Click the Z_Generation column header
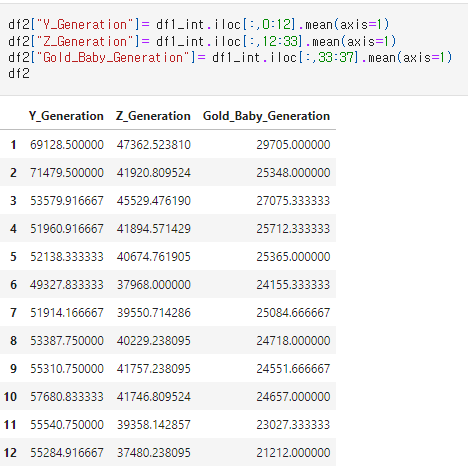The image size is (468, 472). [153, 116]
